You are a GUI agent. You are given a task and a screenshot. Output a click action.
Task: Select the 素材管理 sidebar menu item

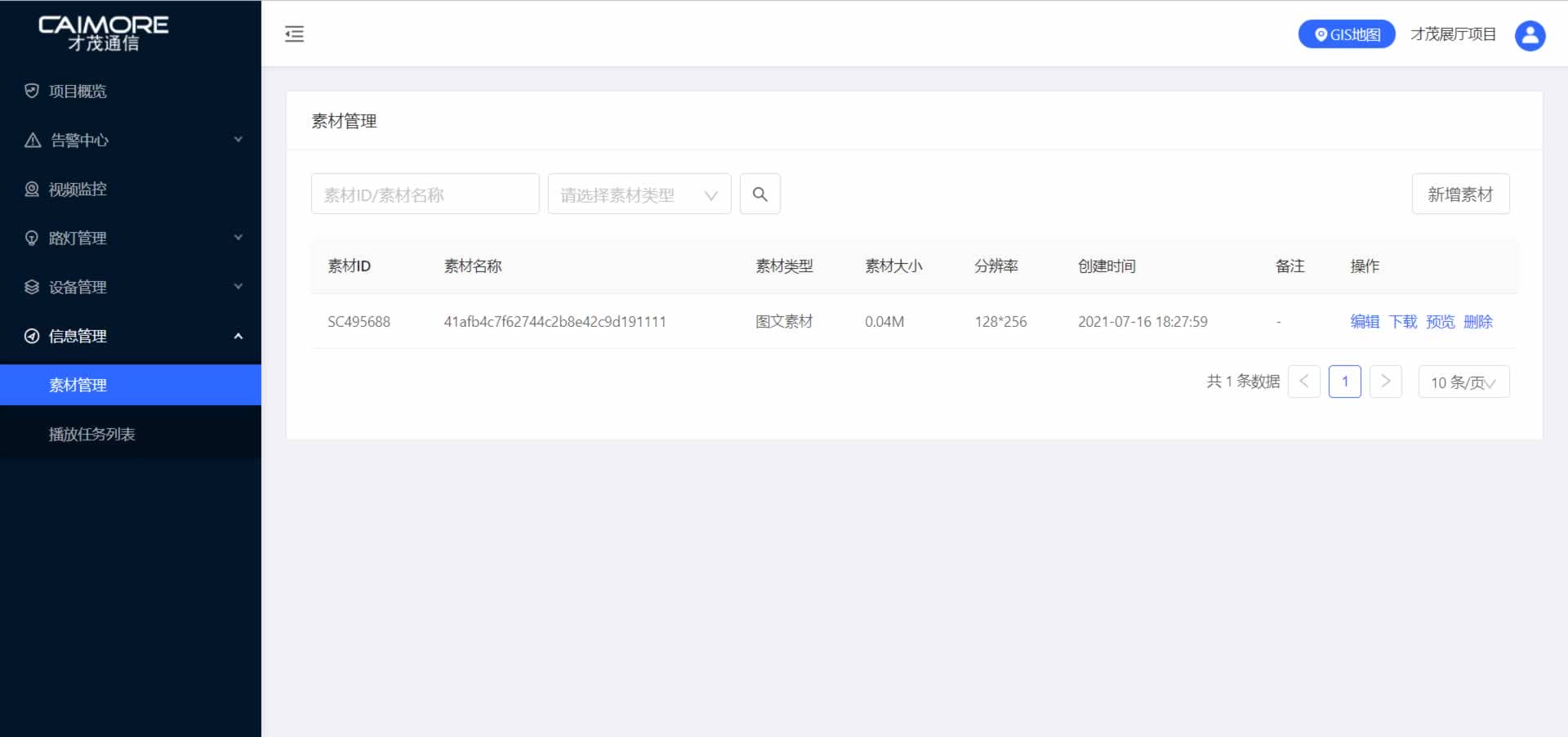pos(78,385)
